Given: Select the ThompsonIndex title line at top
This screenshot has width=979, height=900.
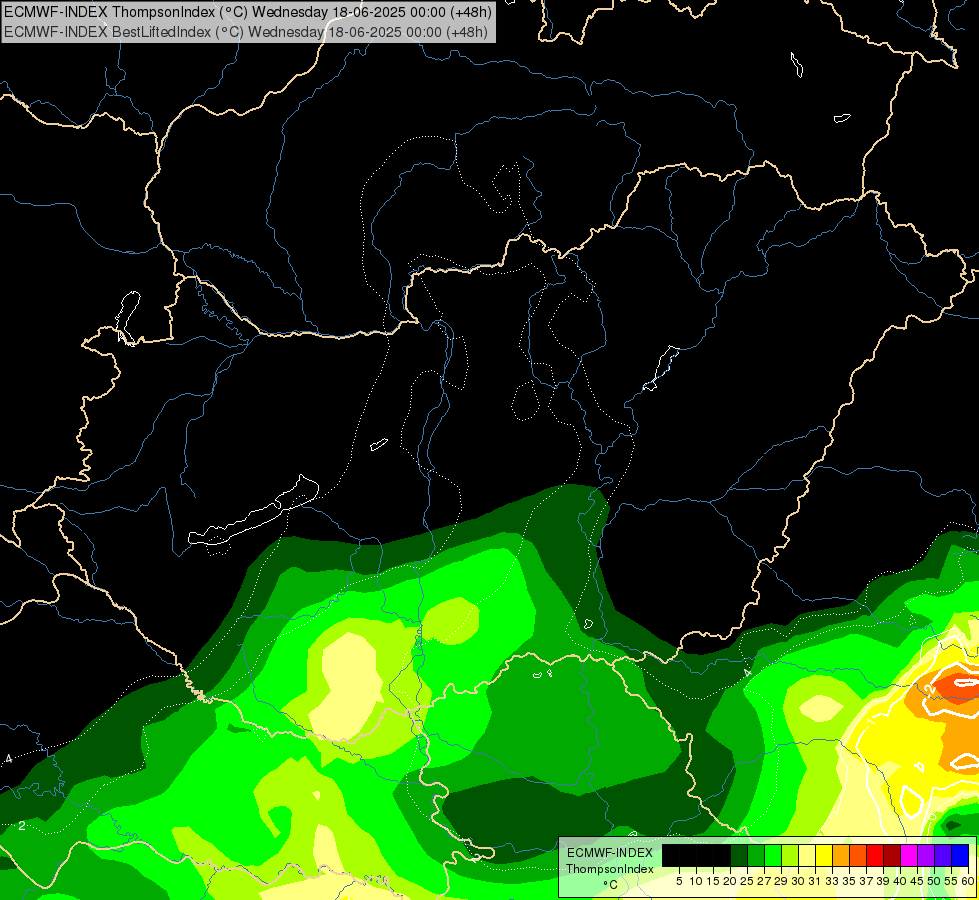Looking at the screenshot, I should [248, 11].
